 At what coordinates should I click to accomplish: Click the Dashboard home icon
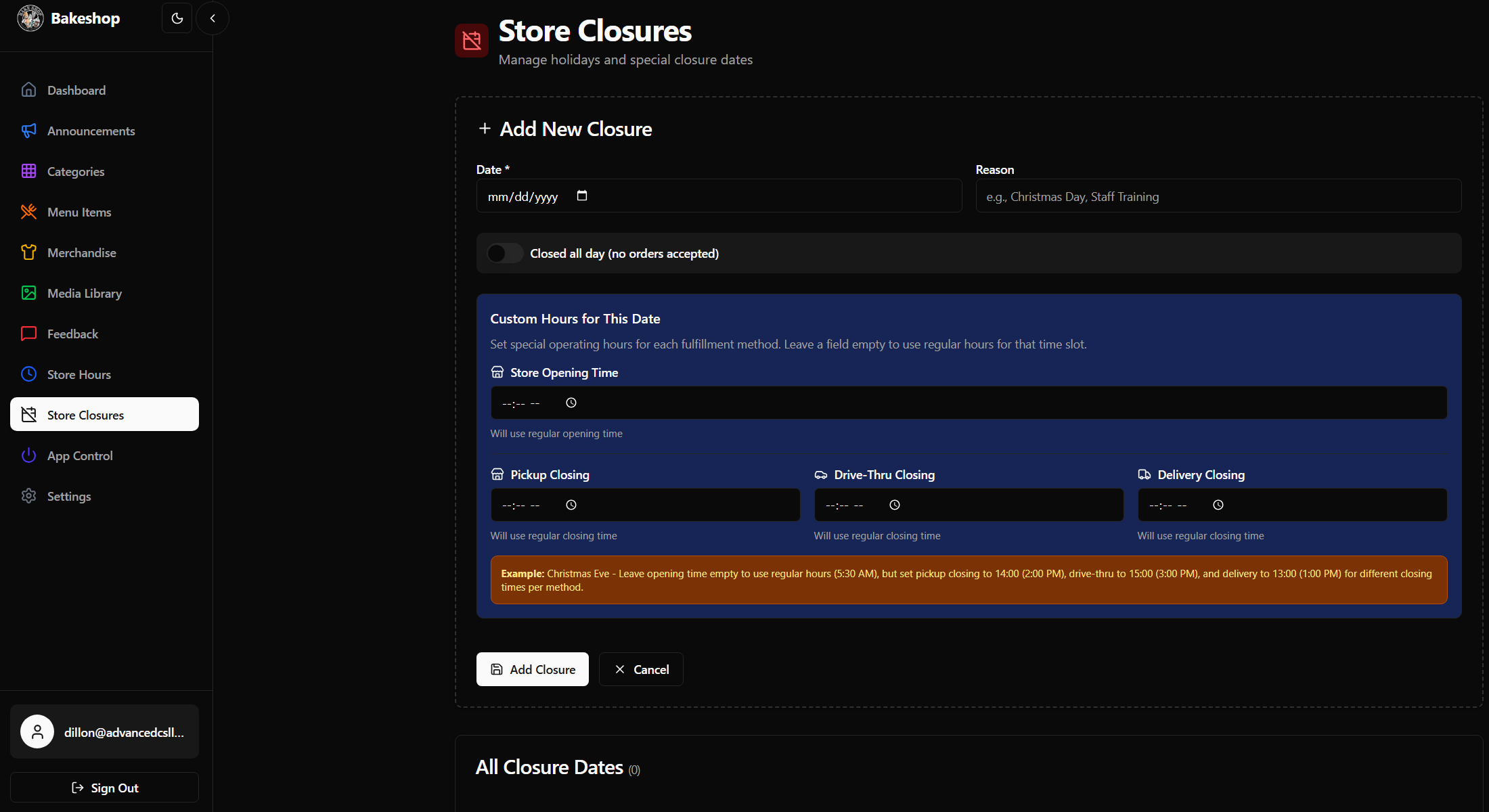pyautogui.click(x=28, y=90)
